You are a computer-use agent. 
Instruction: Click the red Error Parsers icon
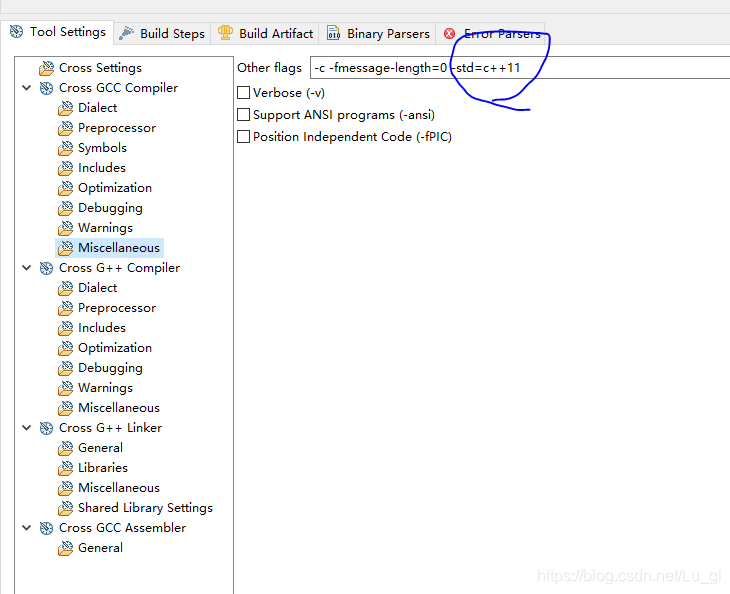[x=449, y=34]
